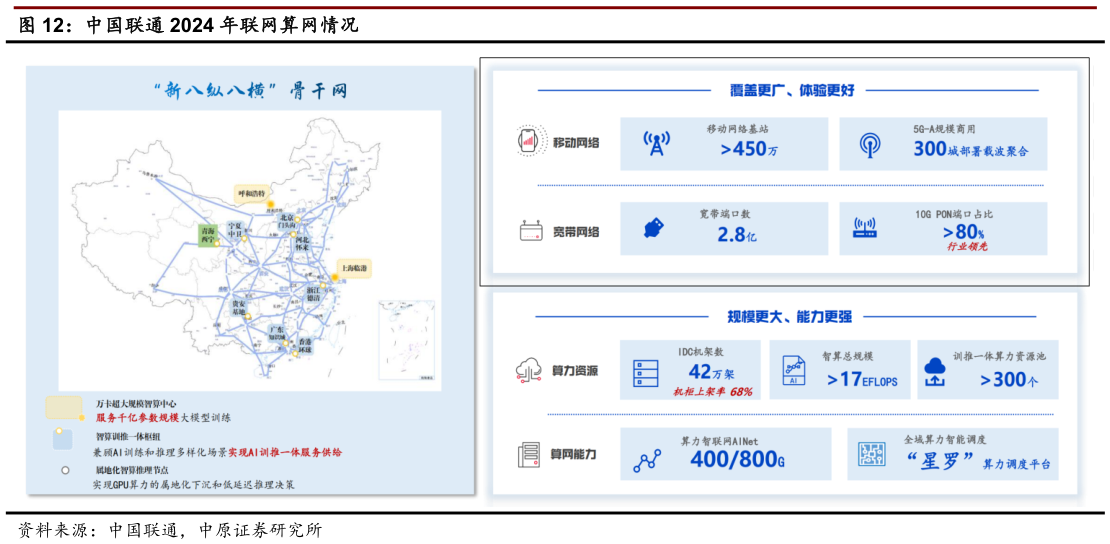Click the 覆盖更广、体验更好 section heading
The height and width of the screenshot is (544, 1110).
click(x=793, y=90)
